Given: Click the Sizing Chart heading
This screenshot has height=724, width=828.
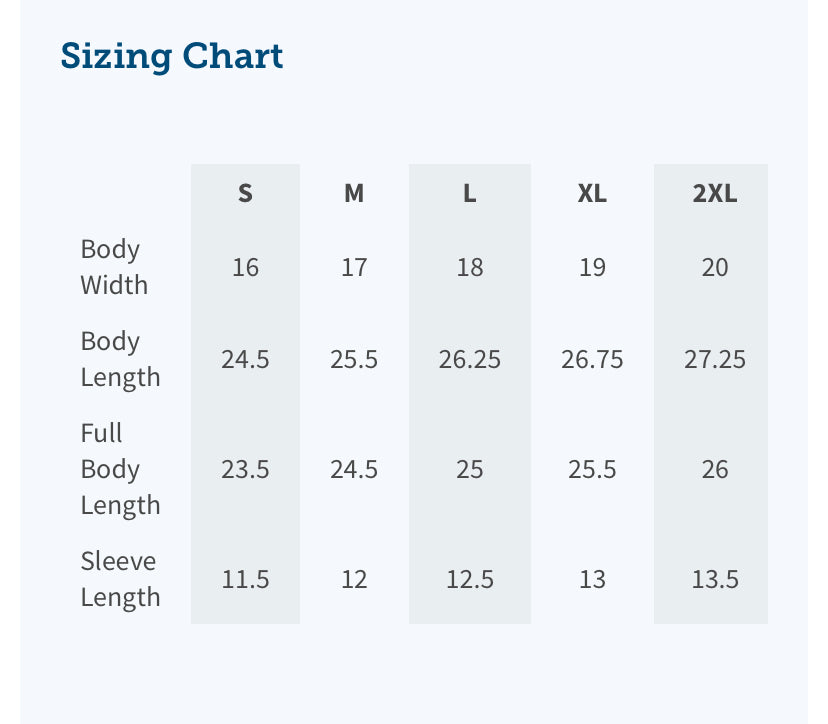Looking at the screenshot, I should pyautogui.click(x=172, y=56).
